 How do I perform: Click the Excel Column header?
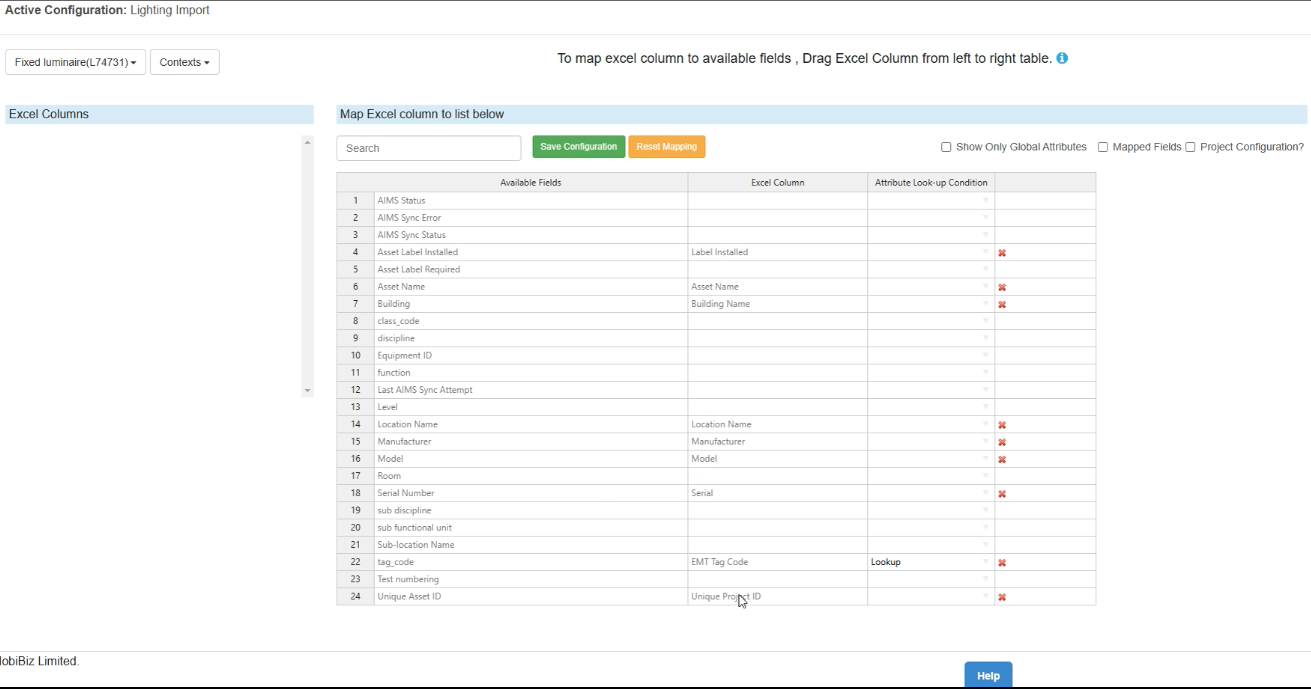coord(777,183)
